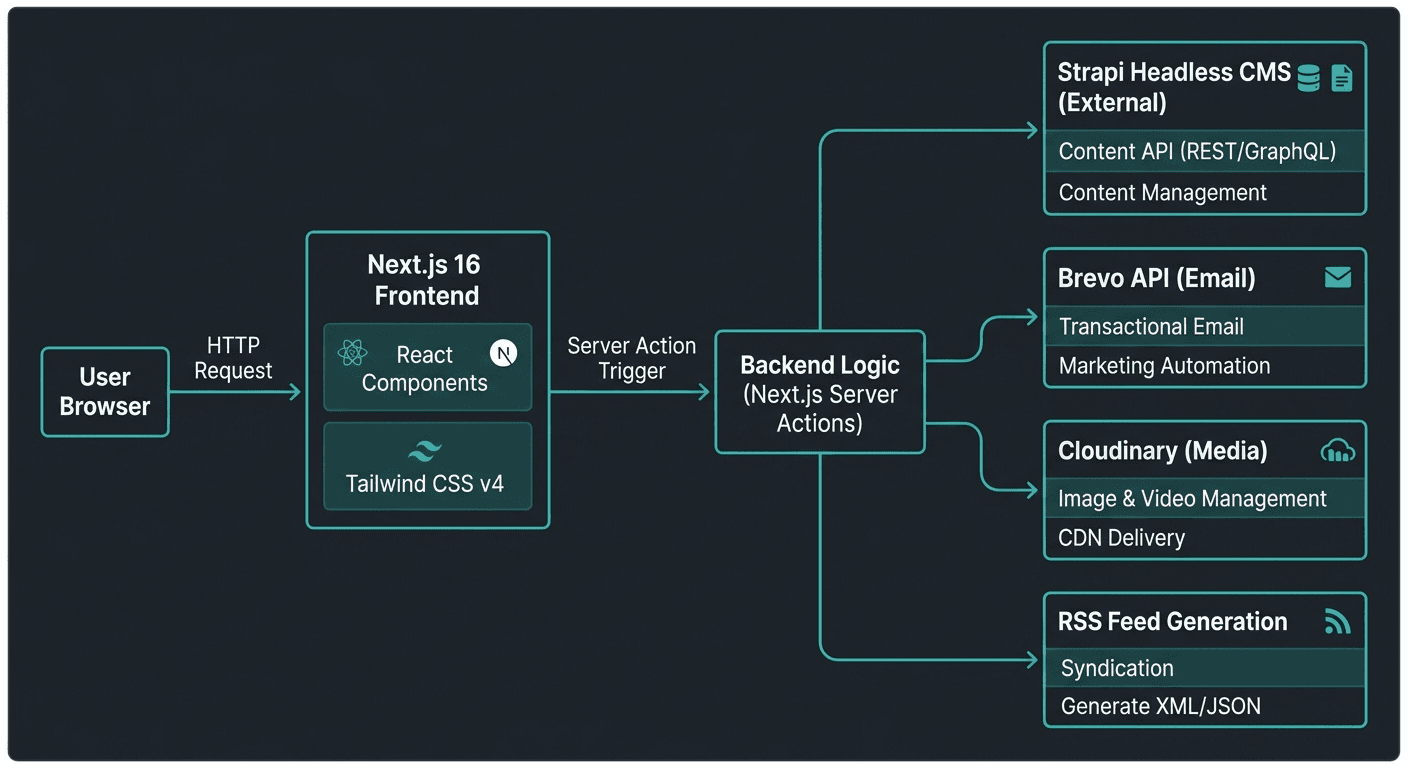Click the Cloudinary cloud icon
The height and width of the screenshot is (768, 1408).
coord(1338,451)
